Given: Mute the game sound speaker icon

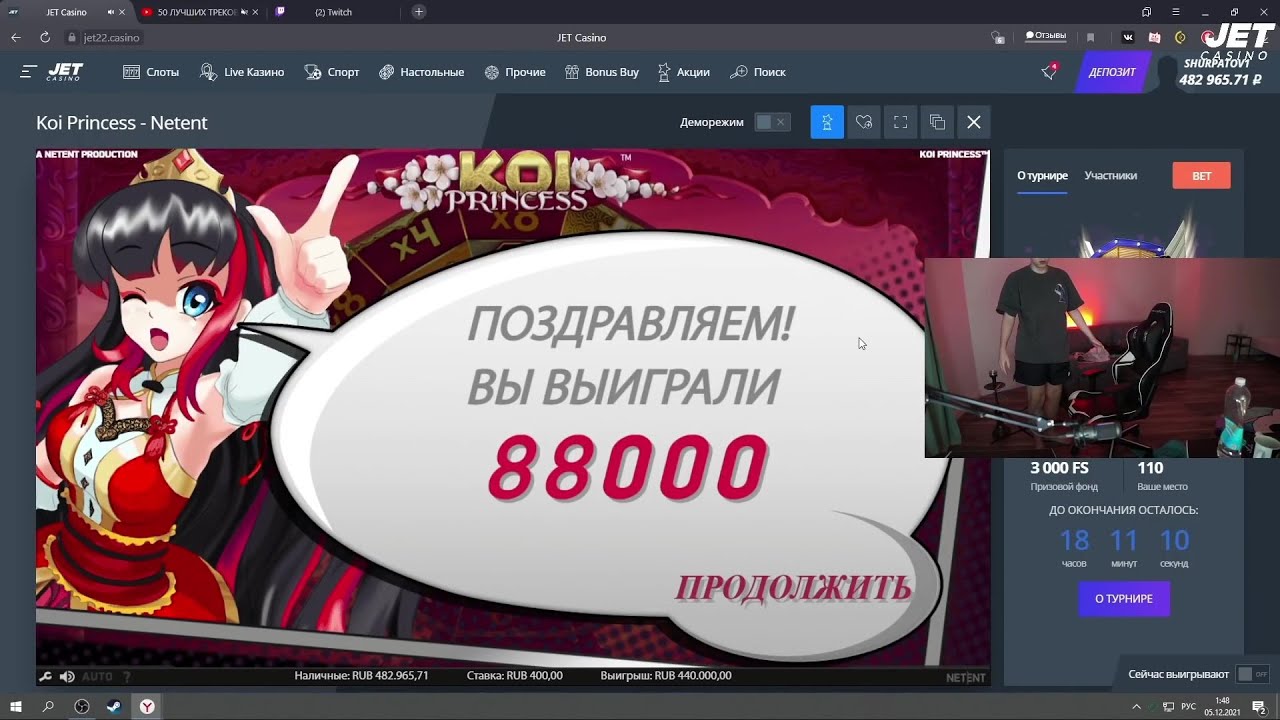Looking at the screenshot, I should (67, 676).
